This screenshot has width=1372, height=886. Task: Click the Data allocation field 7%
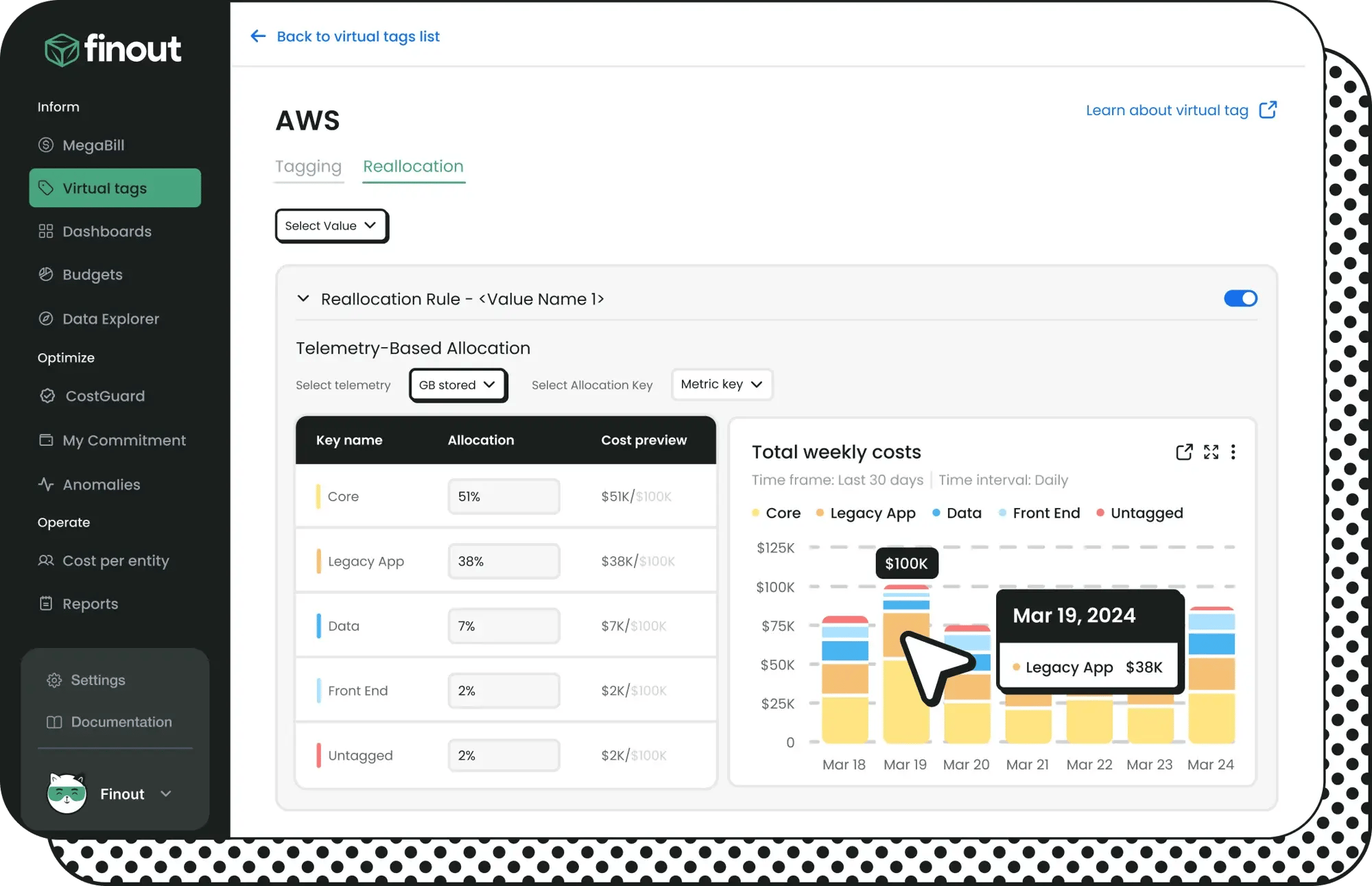tap(504, 625)
